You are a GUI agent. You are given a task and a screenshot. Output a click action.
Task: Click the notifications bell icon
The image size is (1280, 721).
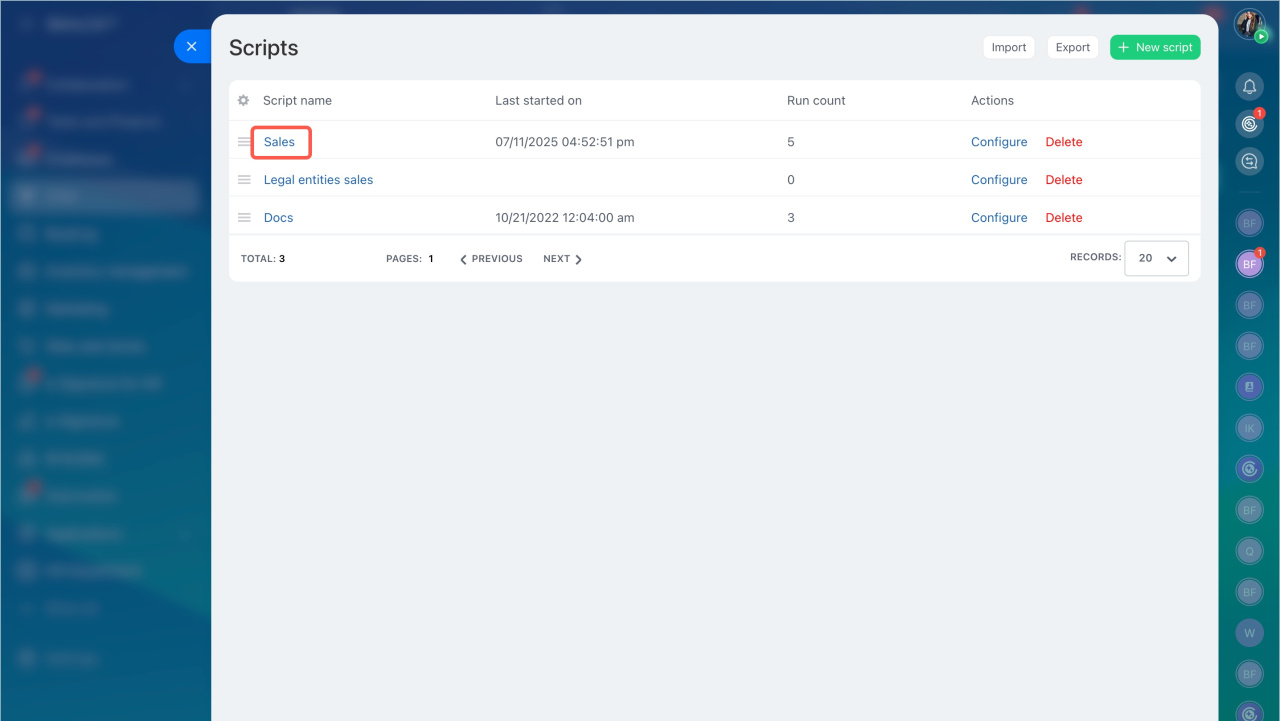click(x=1249, y=87)
